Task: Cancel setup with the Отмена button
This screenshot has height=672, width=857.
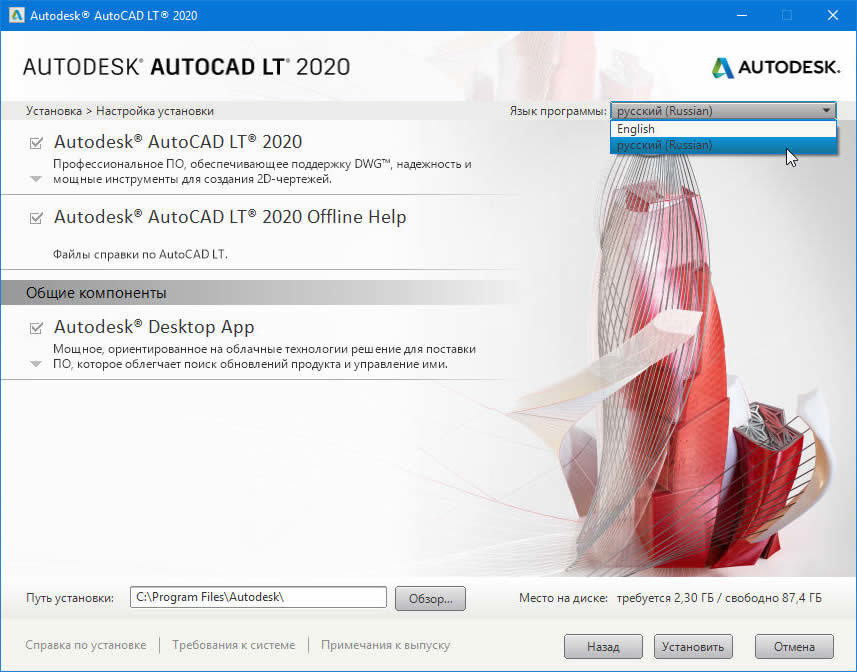Action: 794,647
